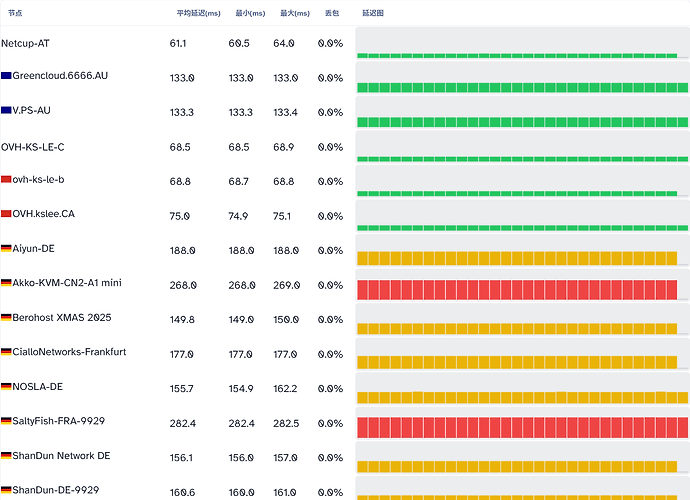Select the Berohost XMAS 2025 node name
Screen dimensions: 690x500
coord(62,317)
